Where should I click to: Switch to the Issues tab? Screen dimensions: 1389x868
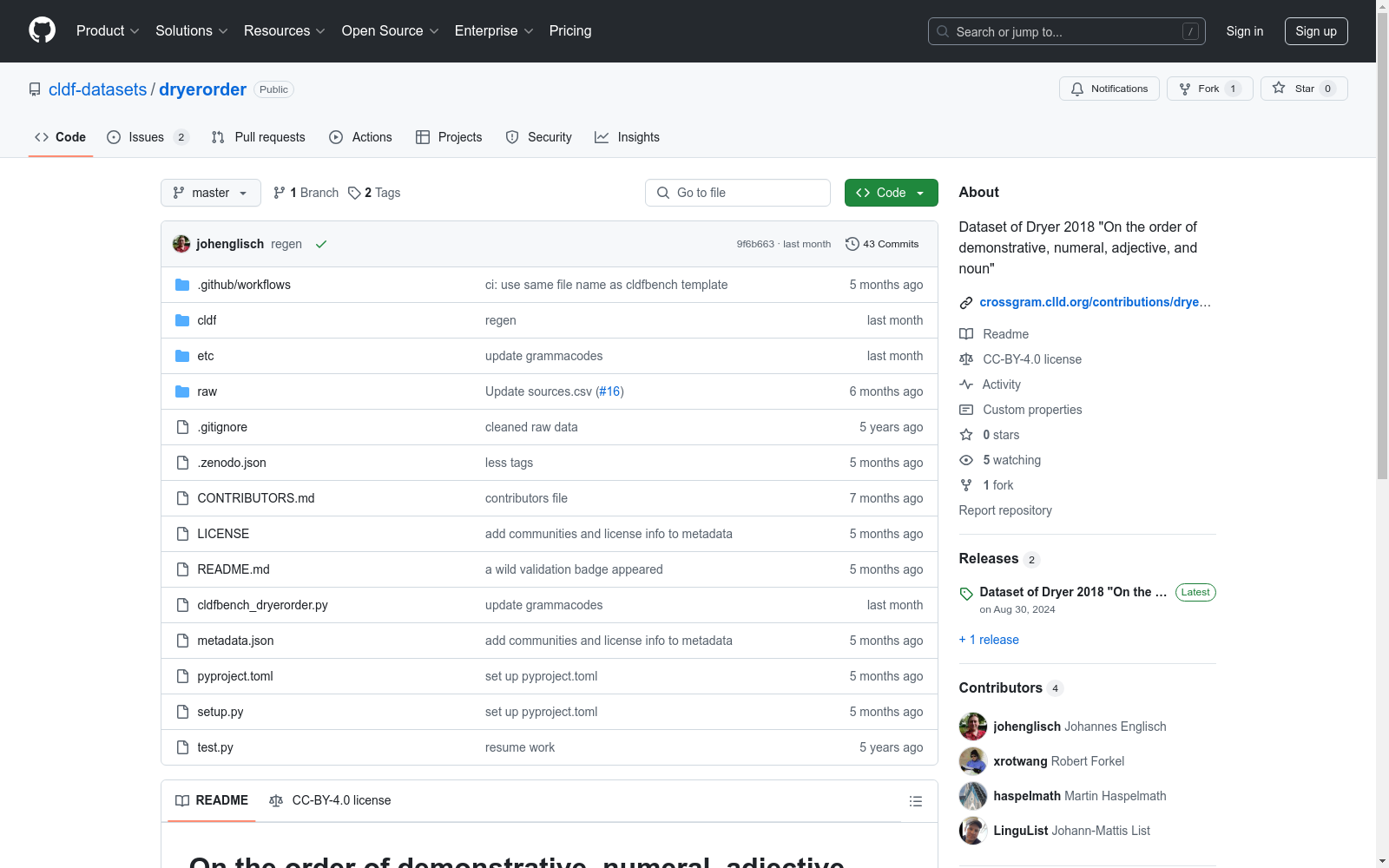tap(148, 137)
